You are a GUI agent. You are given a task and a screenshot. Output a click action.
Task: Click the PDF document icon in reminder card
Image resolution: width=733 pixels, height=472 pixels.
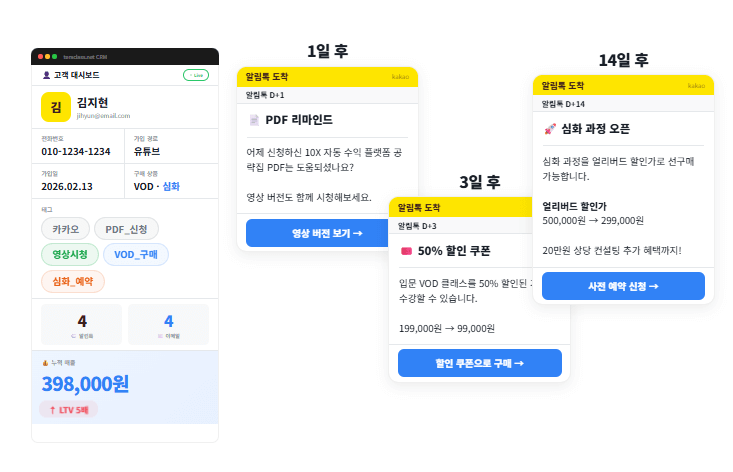(x=254, y=120)
